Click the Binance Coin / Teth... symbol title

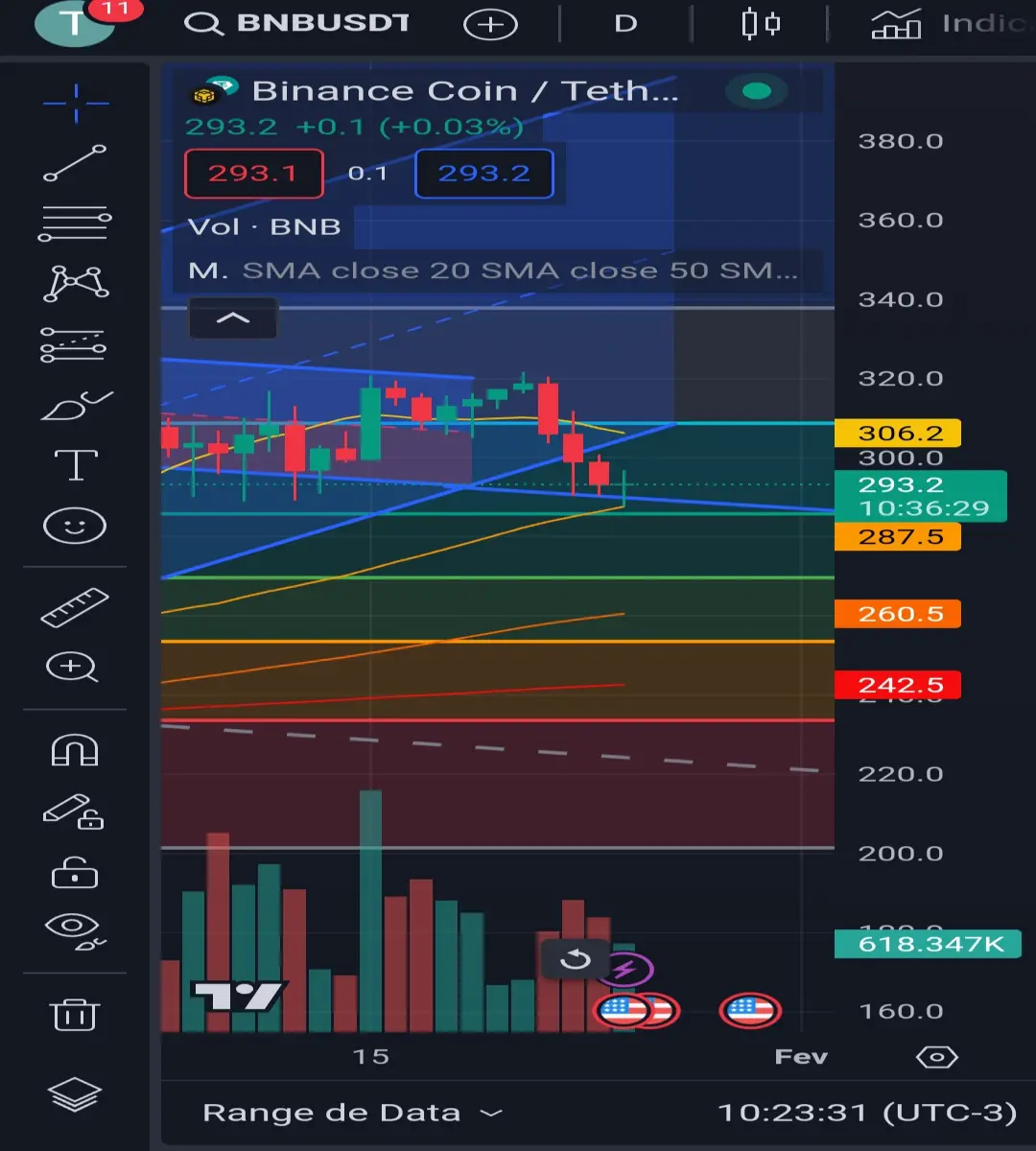[464, 91]
